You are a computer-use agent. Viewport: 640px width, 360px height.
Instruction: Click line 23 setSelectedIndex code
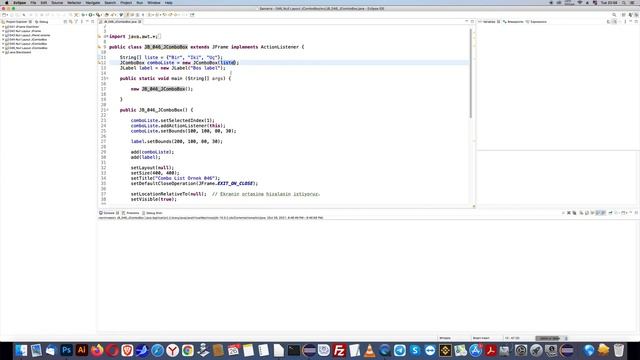point(172,120)
